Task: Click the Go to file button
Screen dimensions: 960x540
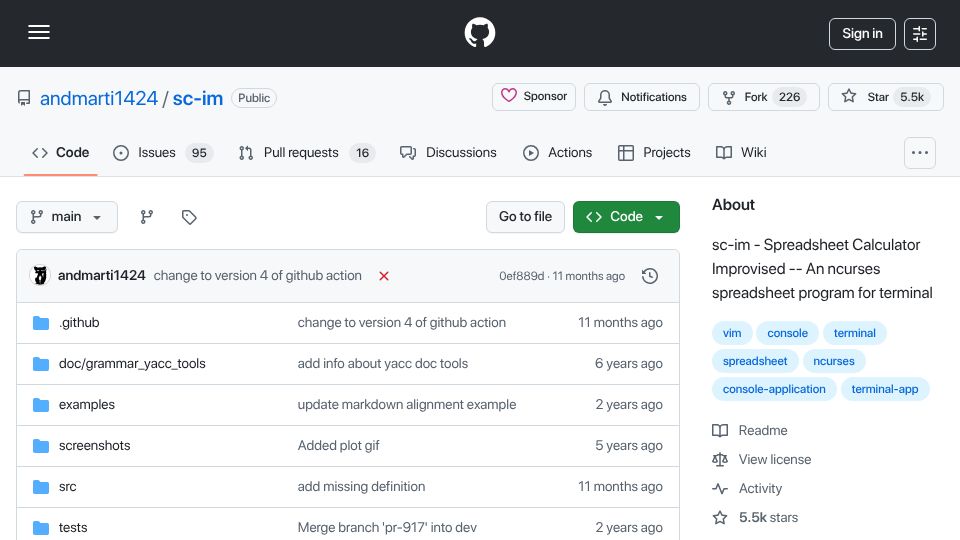Action: [525, 217]
